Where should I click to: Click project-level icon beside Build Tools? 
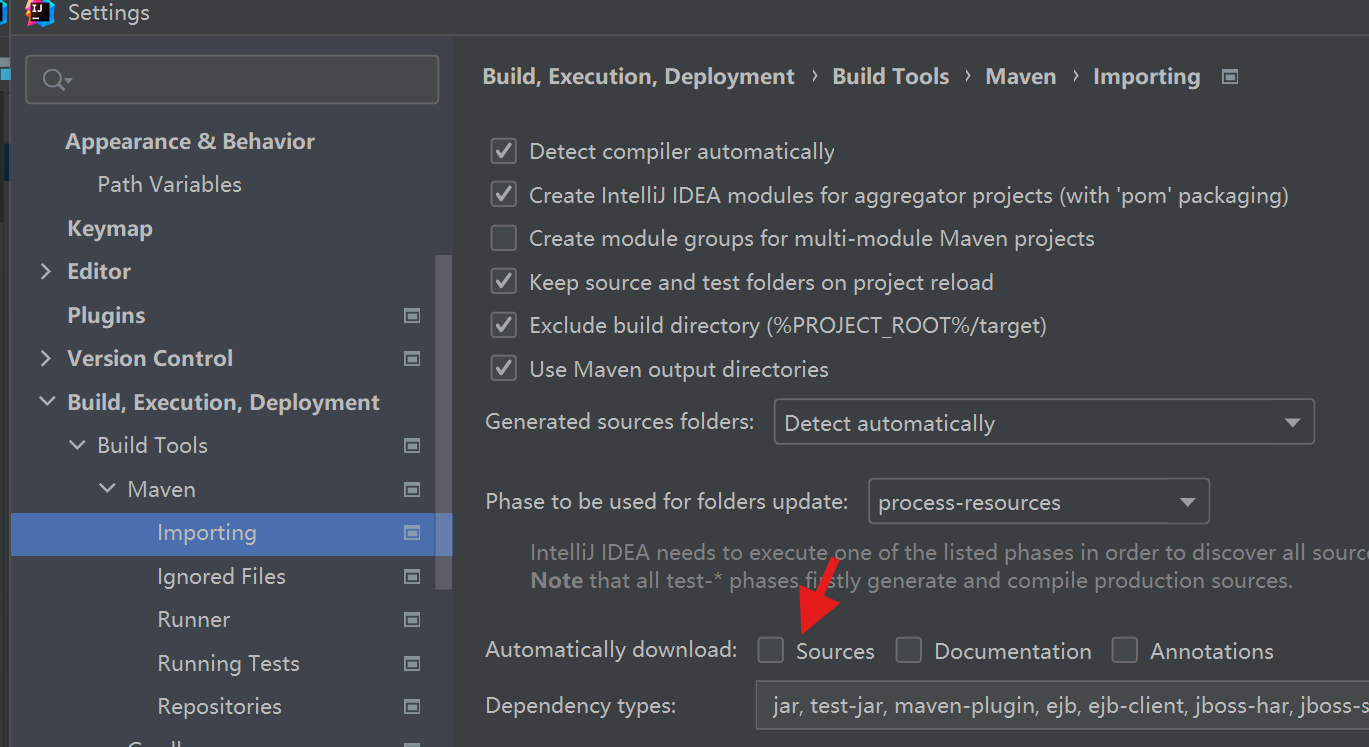(x=412, y=445)
